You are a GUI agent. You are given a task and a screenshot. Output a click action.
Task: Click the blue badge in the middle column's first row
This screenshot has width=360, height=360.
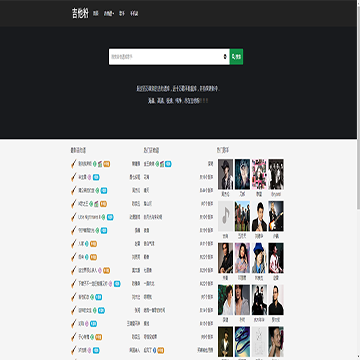click(x=168, y=164)
